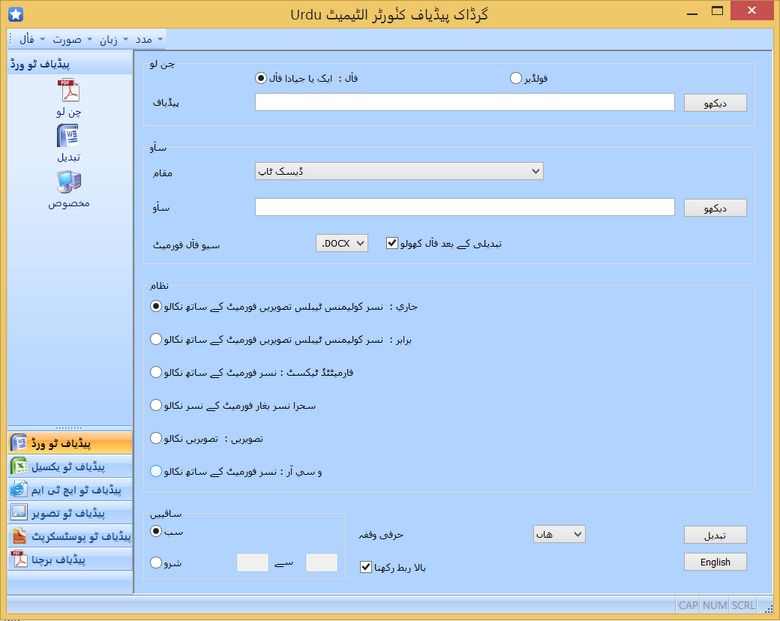Select the second layout mode radio option
Image resolution: width=780 pixels, height=621 pixels.
[156, 339]
